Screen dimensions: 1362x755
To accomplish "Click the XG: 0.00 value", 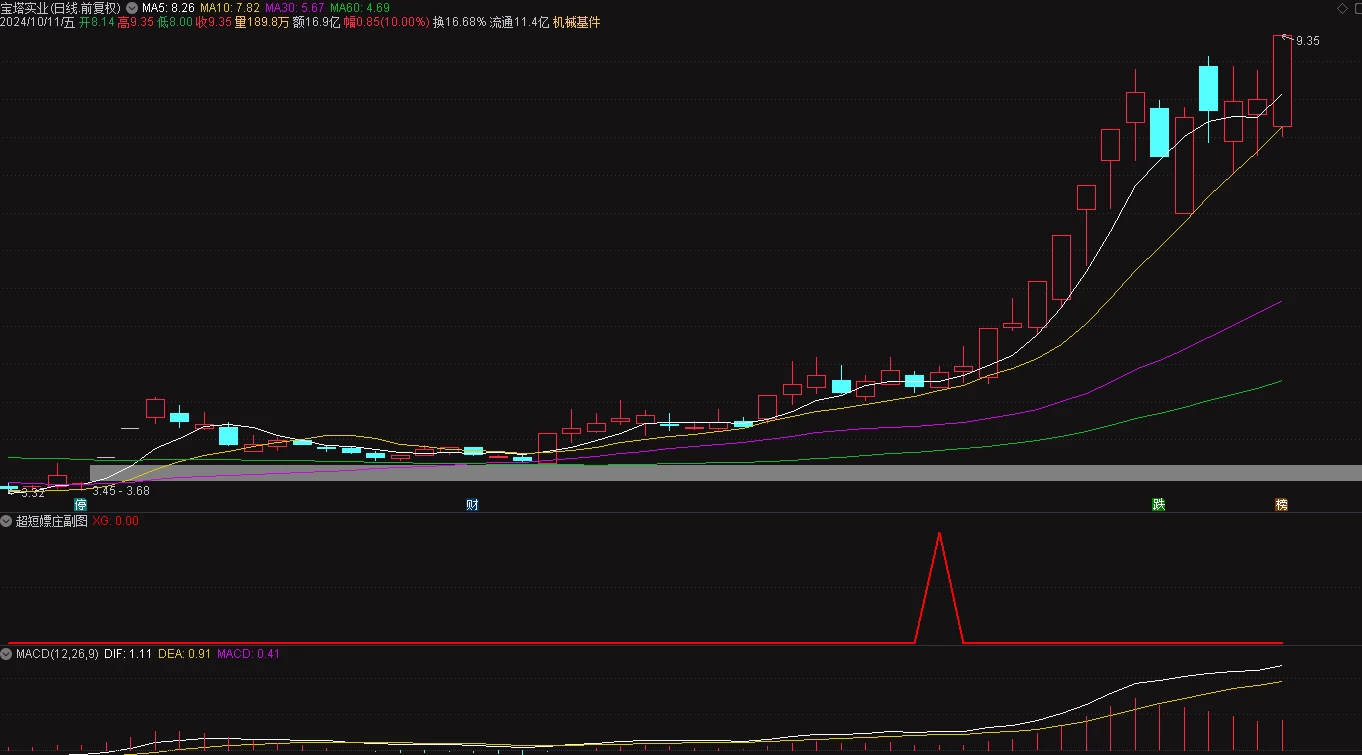I will (116, 521).
